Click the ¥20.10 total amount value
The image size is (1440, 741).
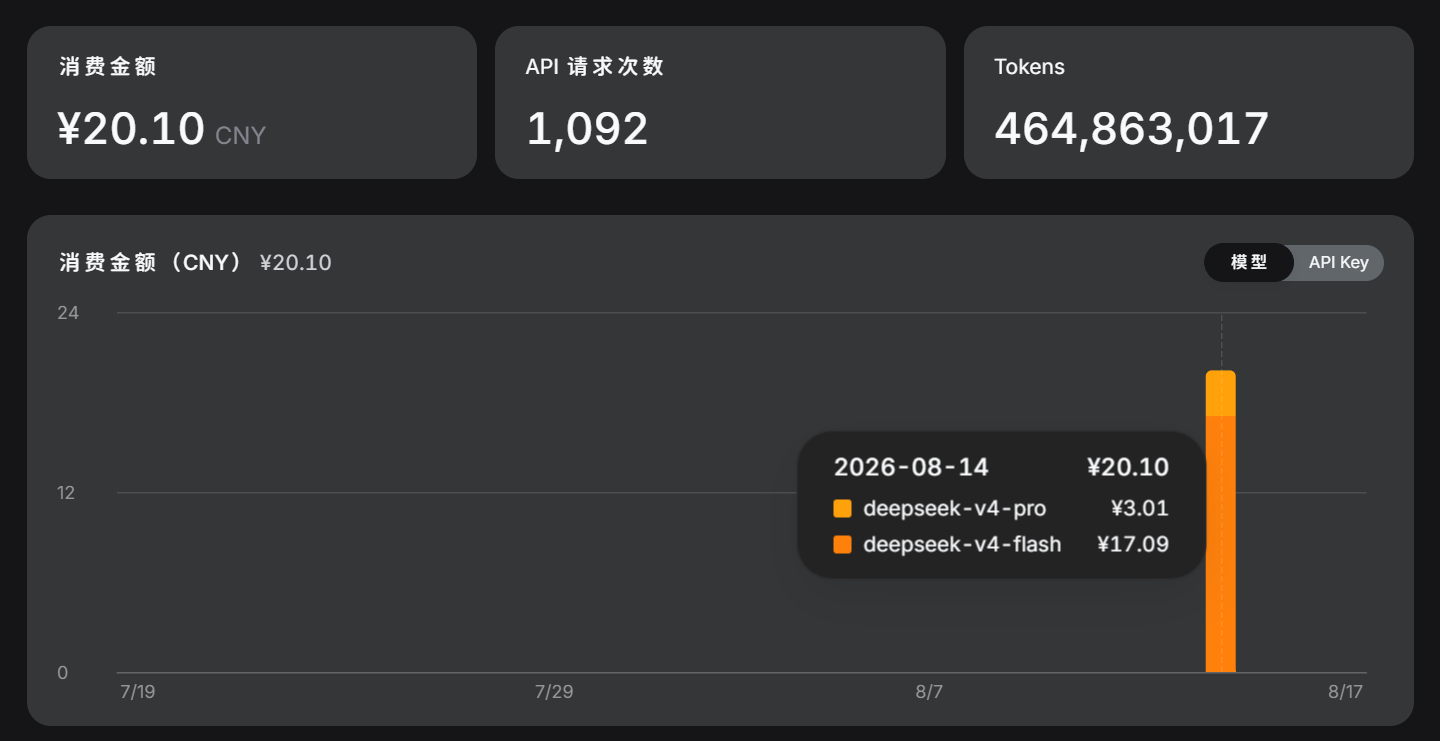[x=131, y=129]
